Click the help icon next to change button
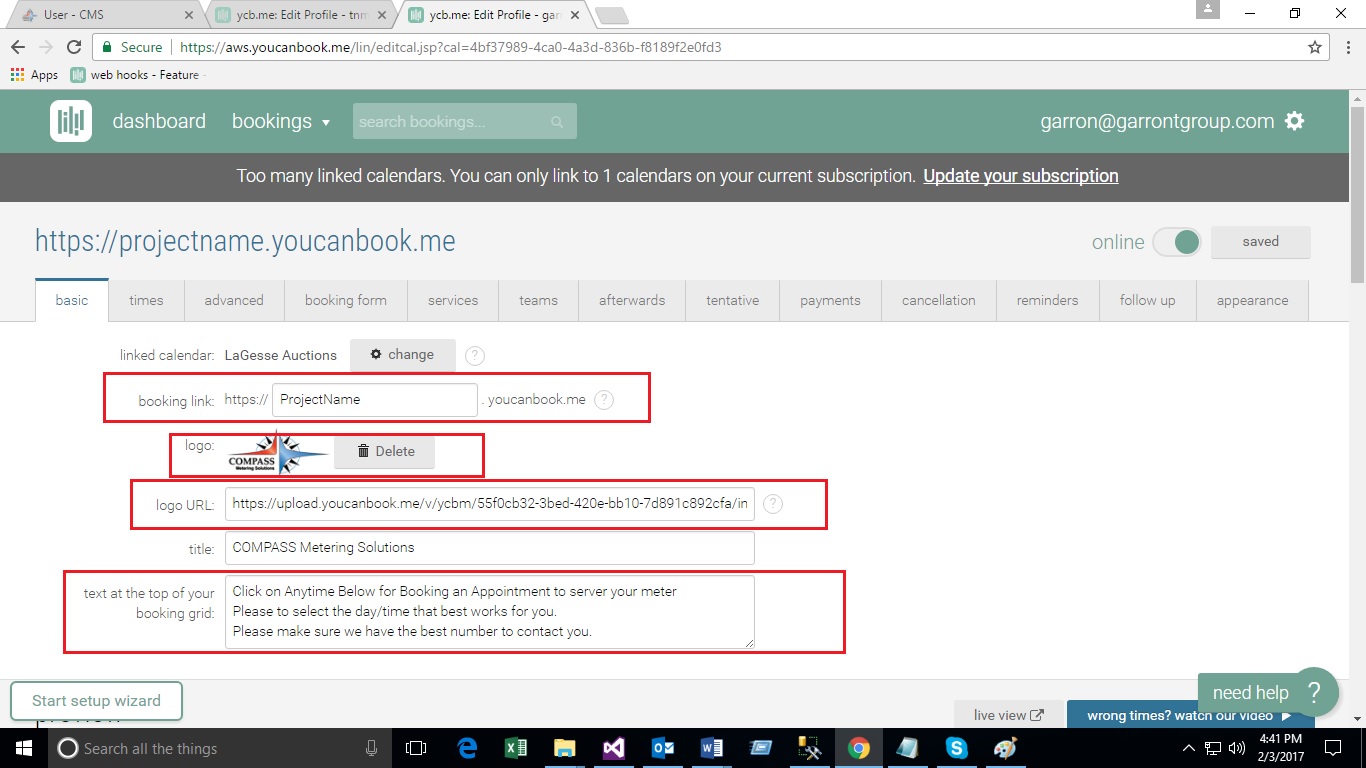1366x768 pixels. [475, 355]
